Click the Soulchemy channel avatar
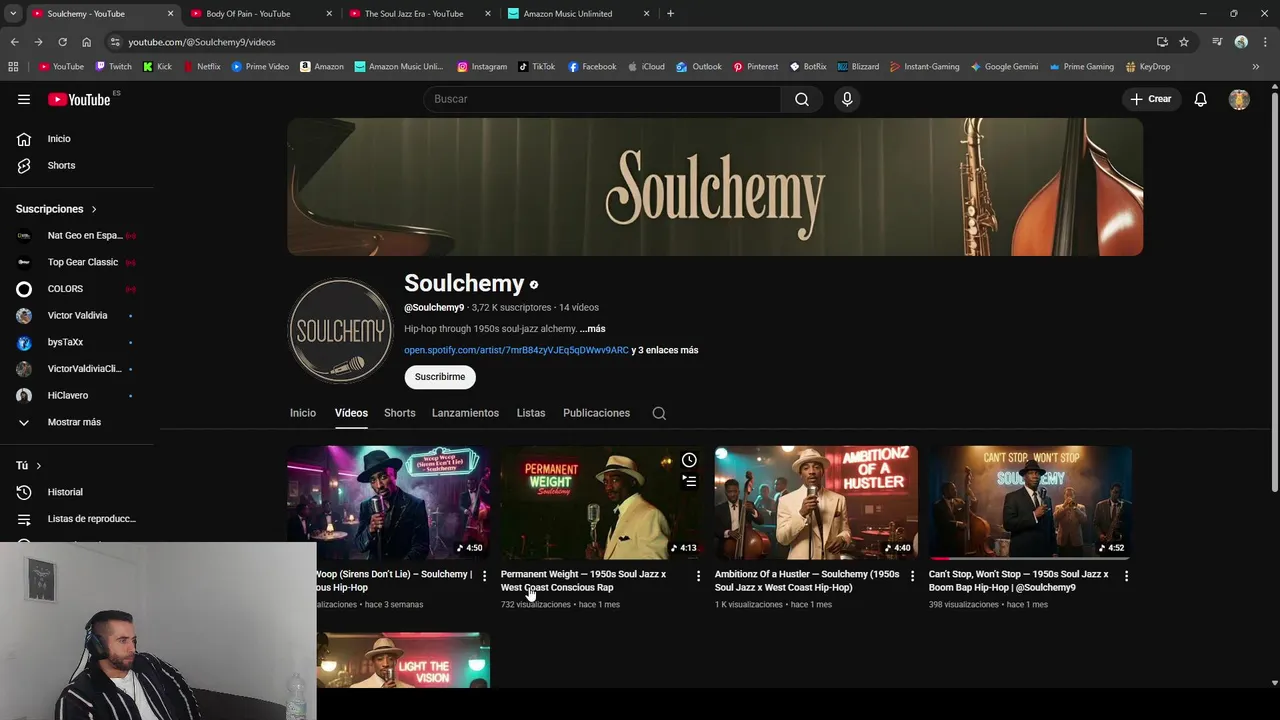 [x=340, y=330]
